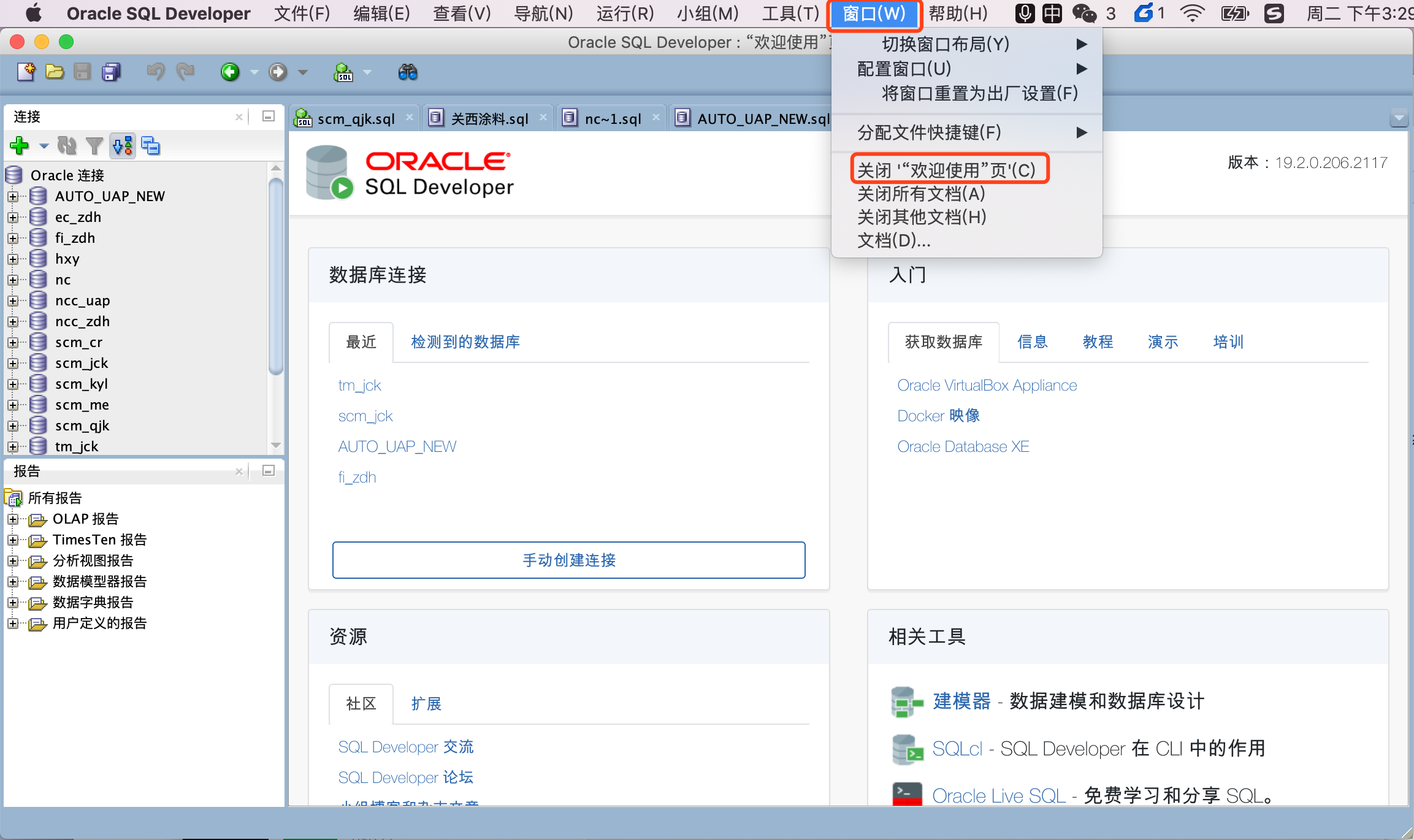Switch to the scm_qjk.sql tab
Viewport: 1414px width, 840px height.
[356, 118]
